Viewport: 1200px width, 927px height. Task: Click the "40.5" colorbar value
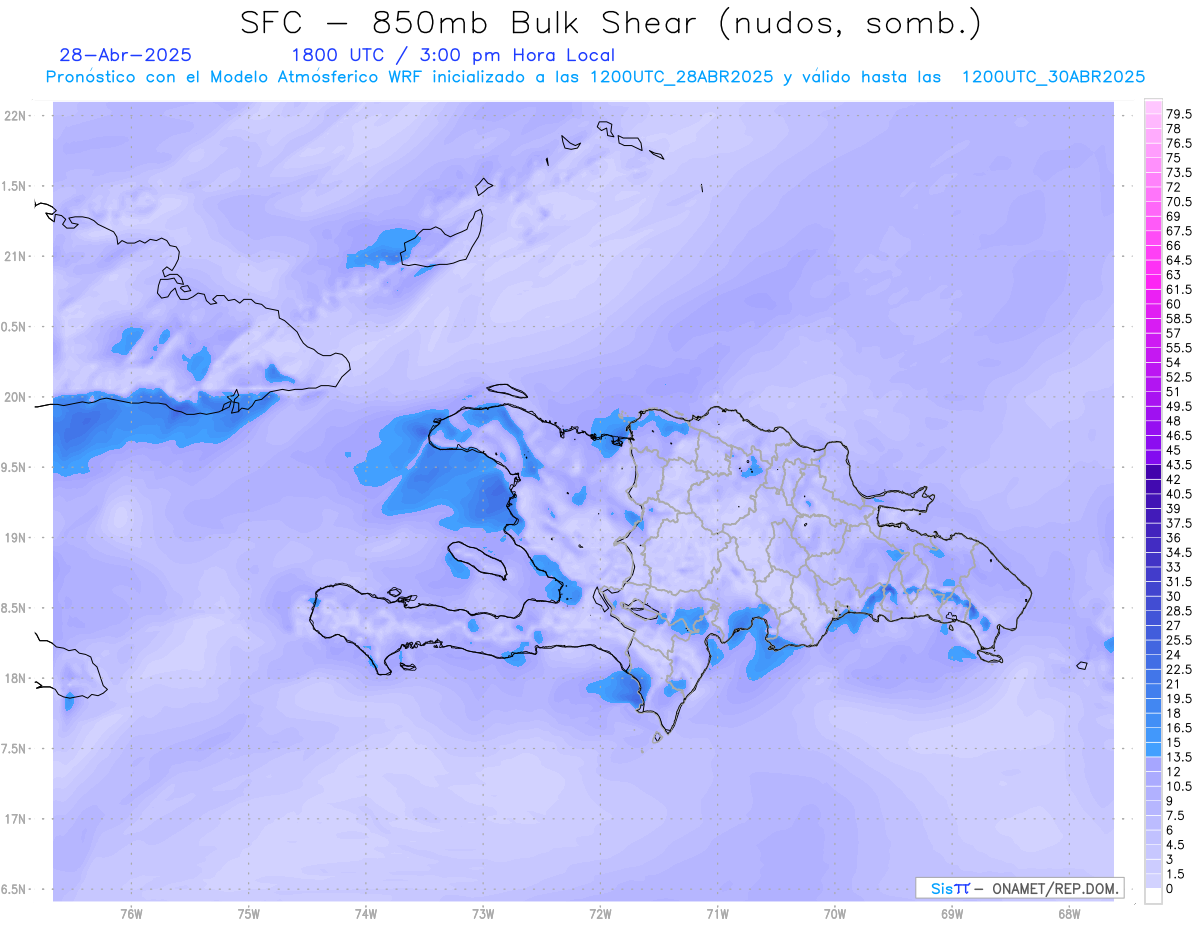(x=1179, y=494)
